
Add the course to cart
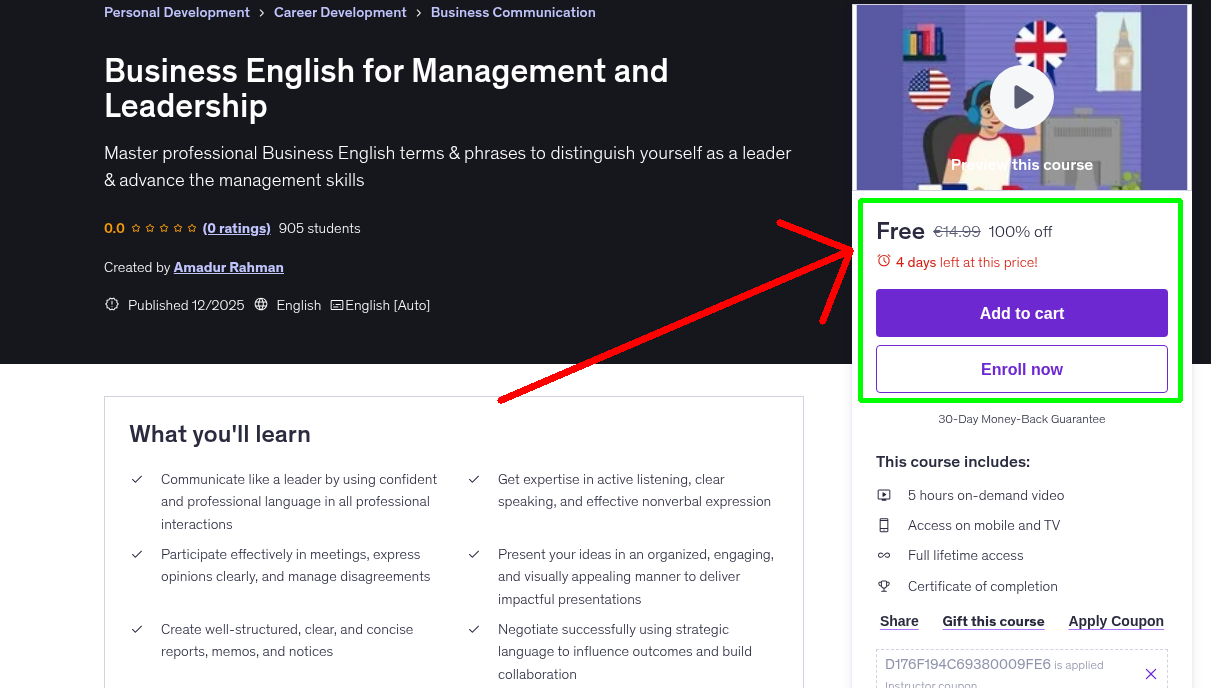point(1021,313)
